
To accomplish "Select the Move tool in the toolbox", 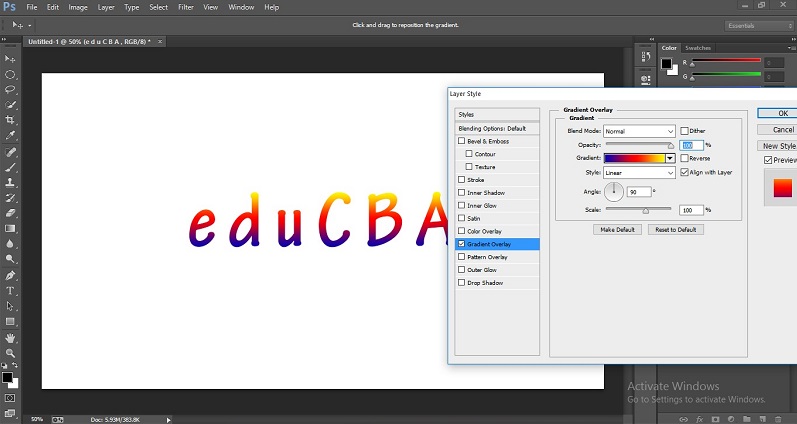I will (10, 58).
